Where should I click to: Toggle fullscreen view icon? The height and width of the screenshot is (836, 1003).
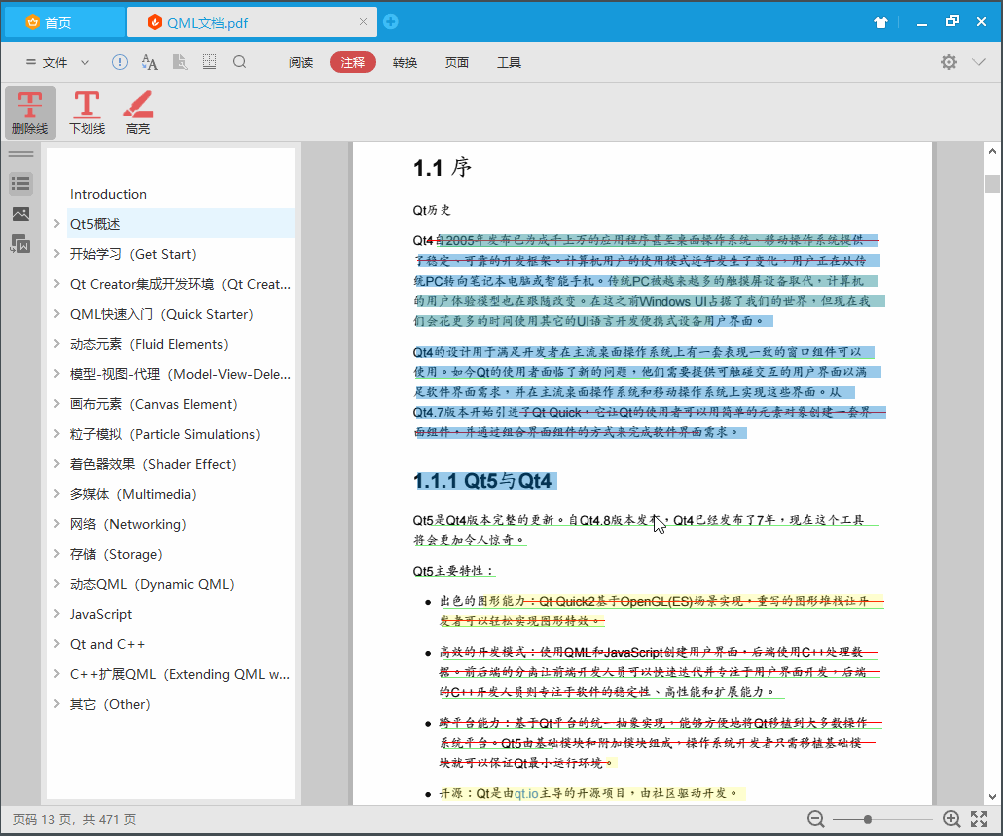[979, 819]
